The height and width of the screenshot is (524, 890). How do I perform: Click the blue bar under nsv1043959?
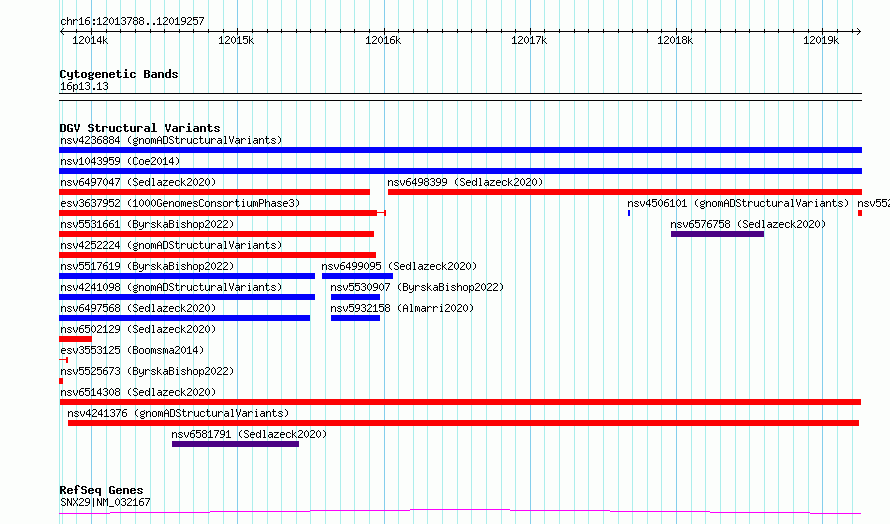pos(460,171)
